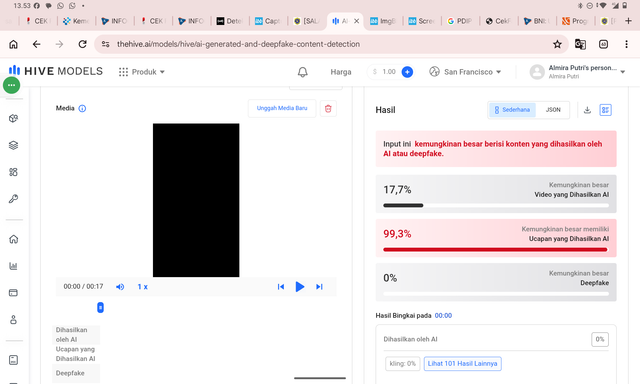The image size is (640, 384).
Task: Click the Ucapan yang Dihasilkan AI timeline label
Action: [x=76, y=354]
